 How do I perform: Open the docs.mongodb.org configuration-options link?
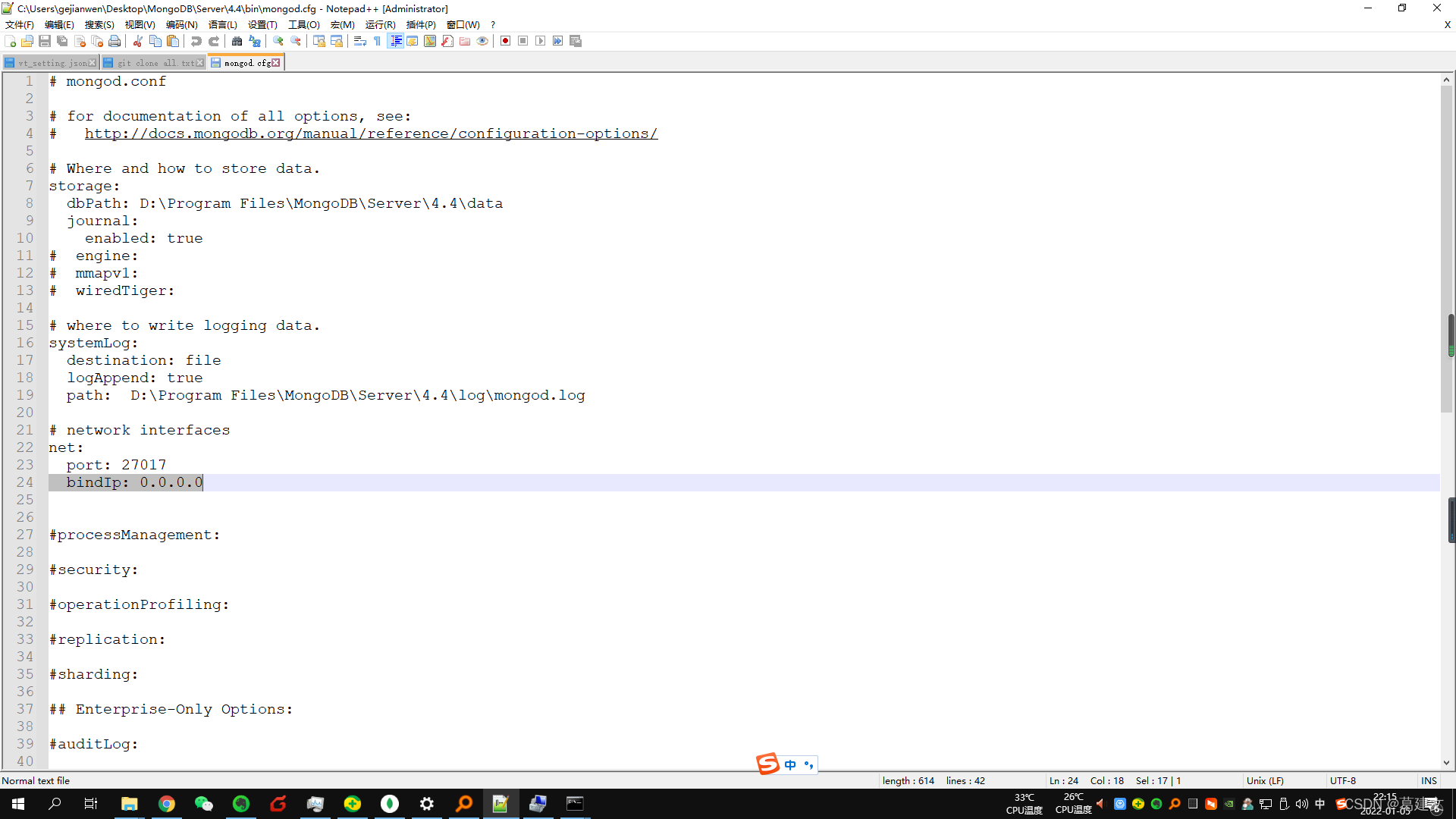click(371, 133)
